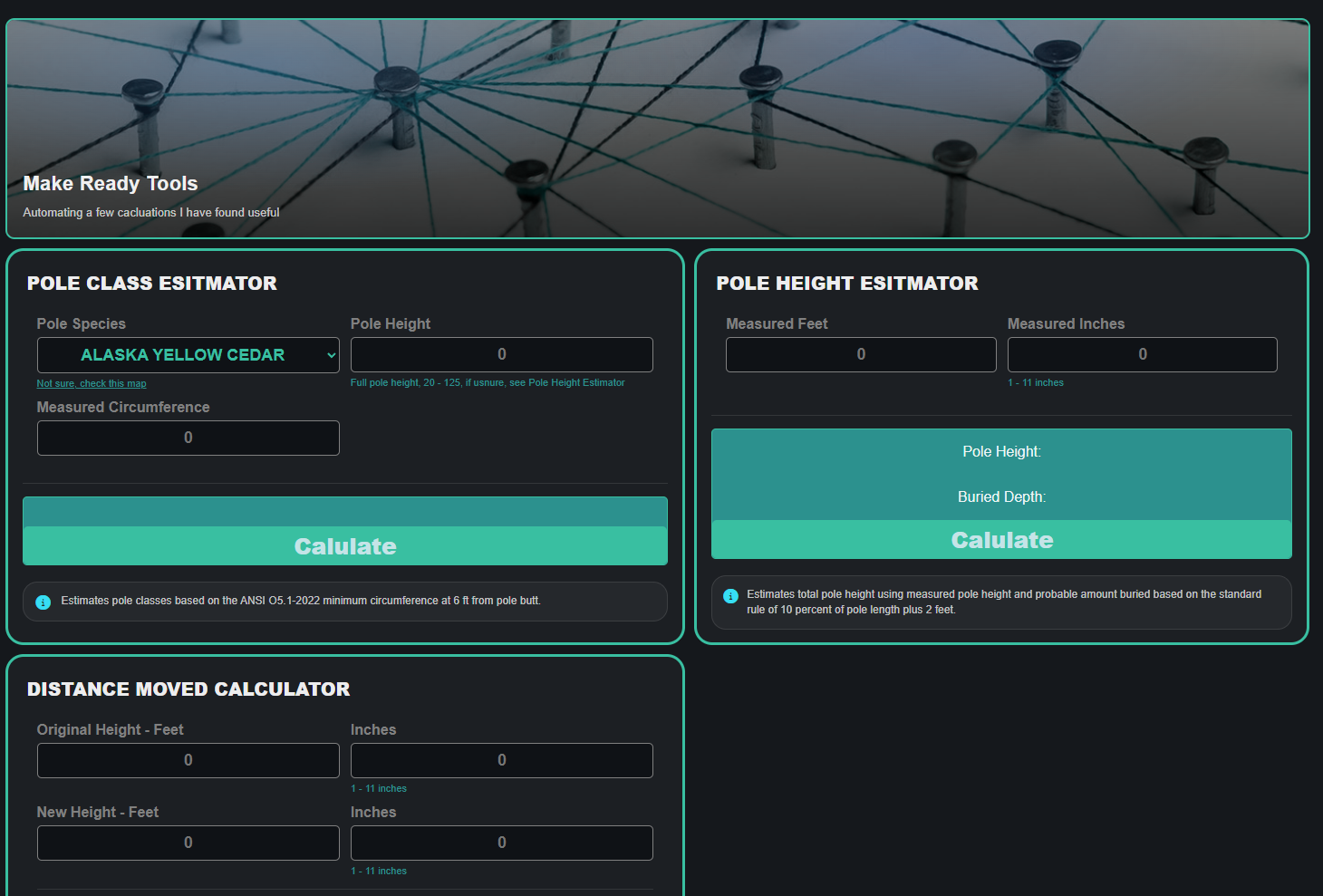Image resolution: width=1323 pixels, height=896 pixels.
Task: Click the info icon in Pole Class Estimator
Action: [x=43, y=602]
